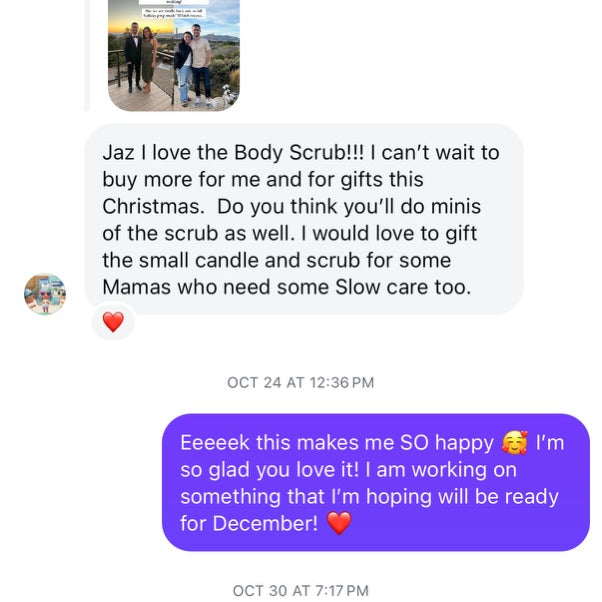The width and height of the screenshot is (602, 602).
Task: Select the 'Jaz I love the Body Scrub!!!' text
Action: coord(233,153)
